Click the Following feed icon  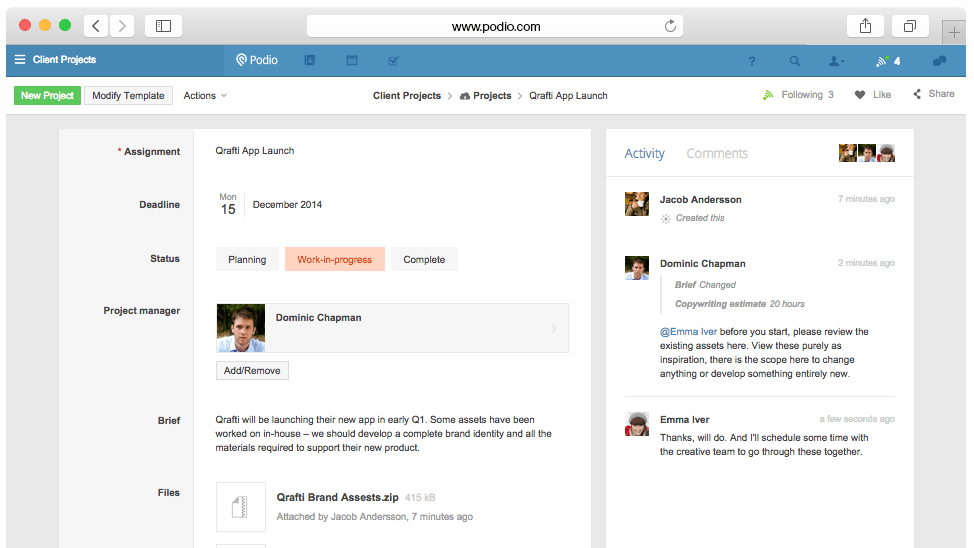coord(768,95)
